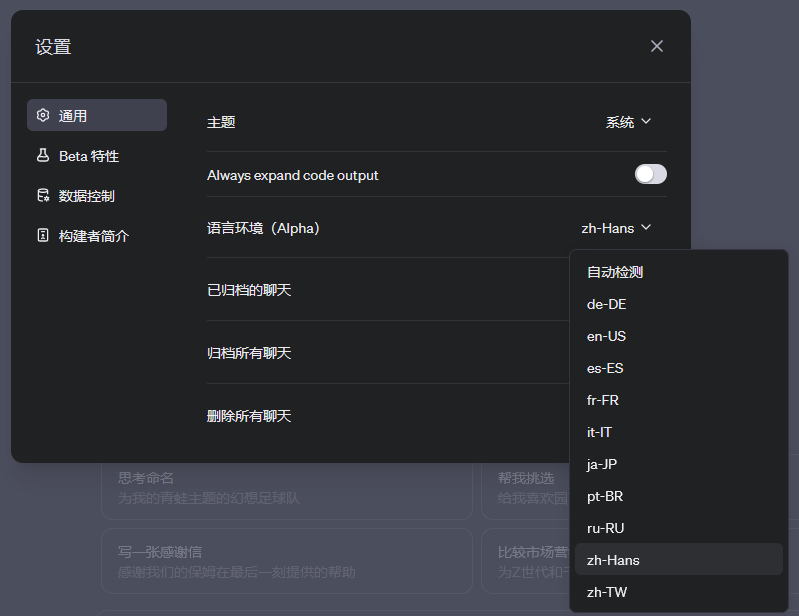
Task: Click the flask icon for Beta 特性
Action: click(43, 156)
